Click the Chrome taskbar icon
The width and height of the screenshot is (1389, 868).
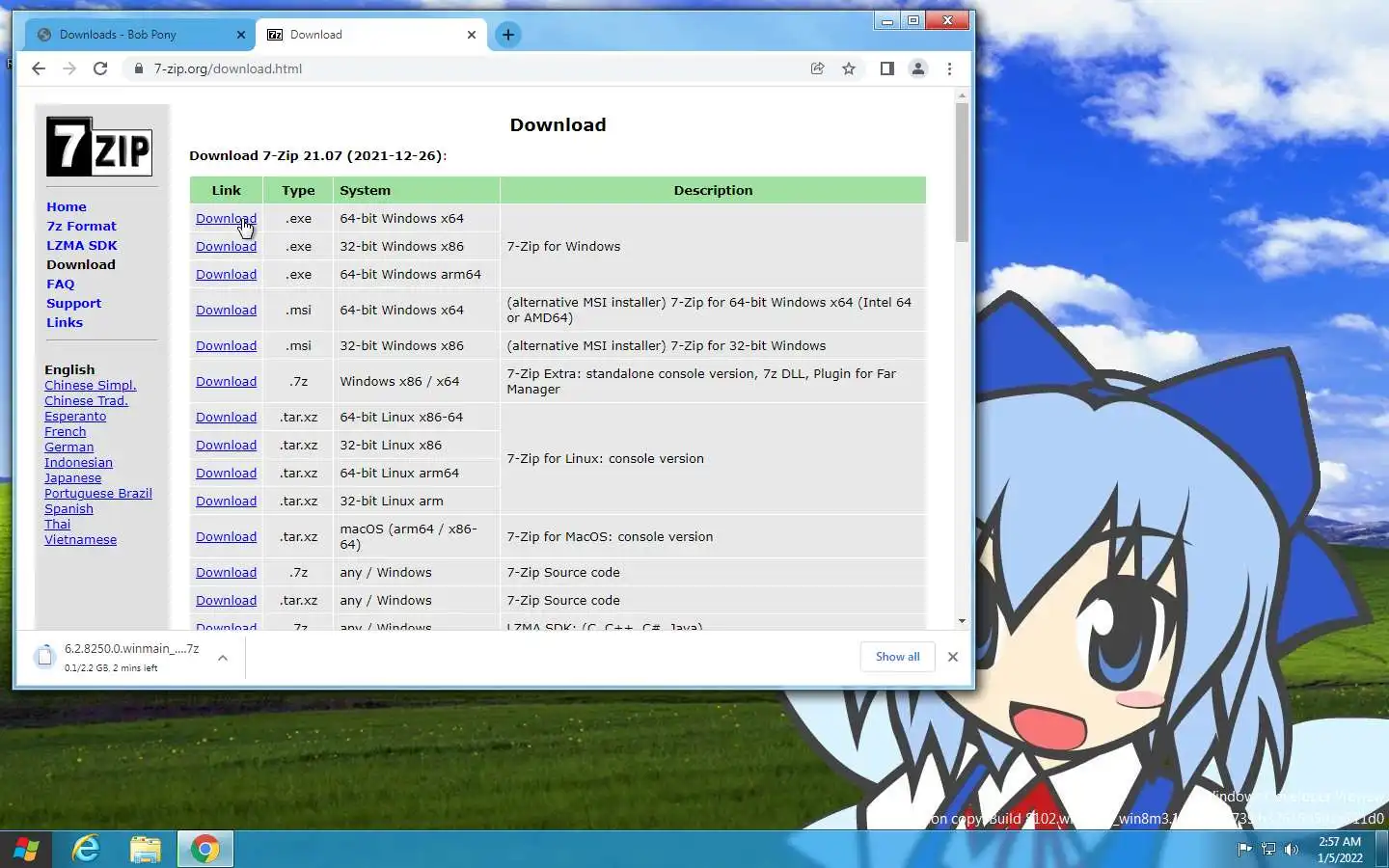coord(204,850)
